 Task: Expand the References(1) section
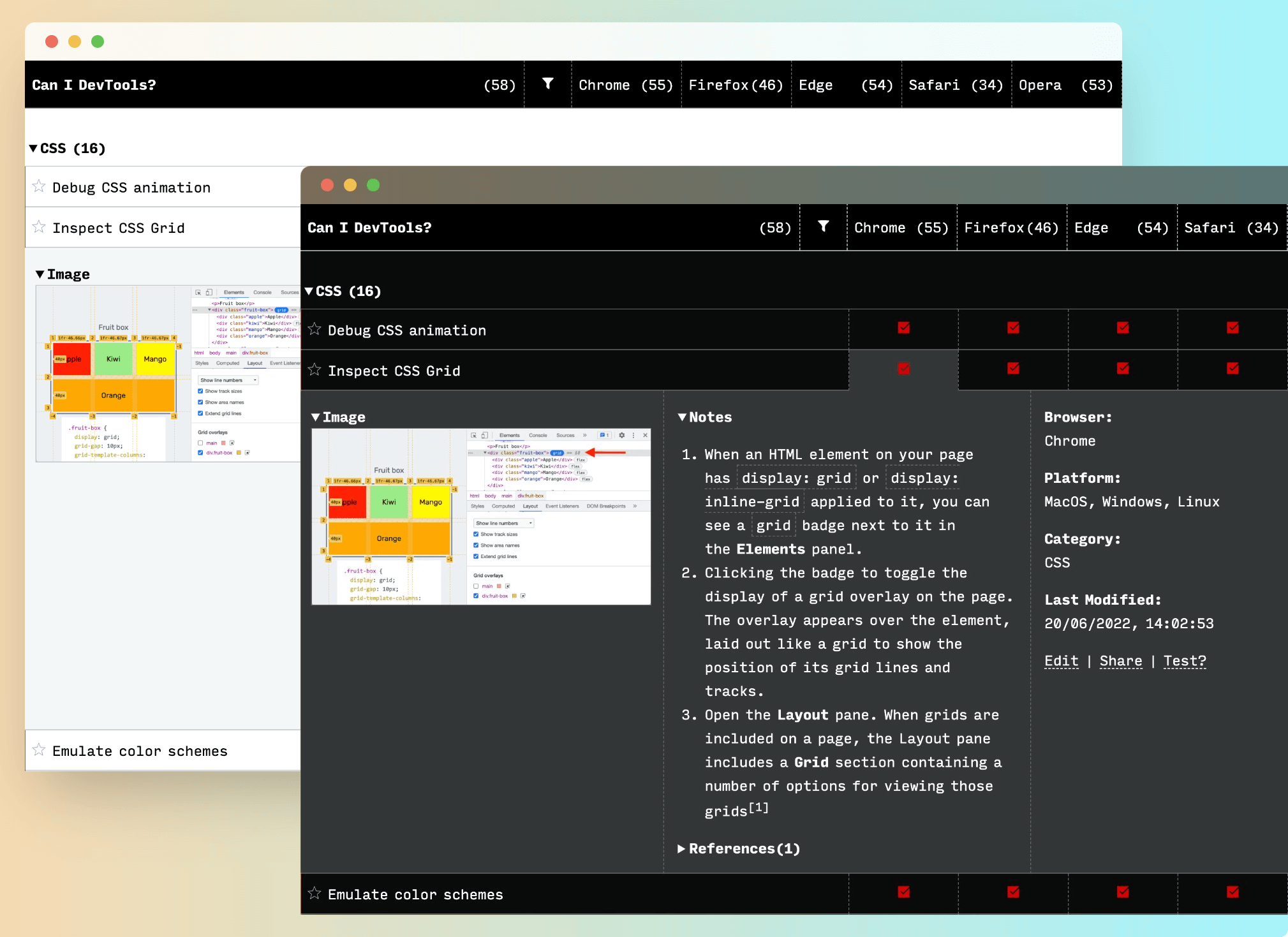click(x=739, y=849)
